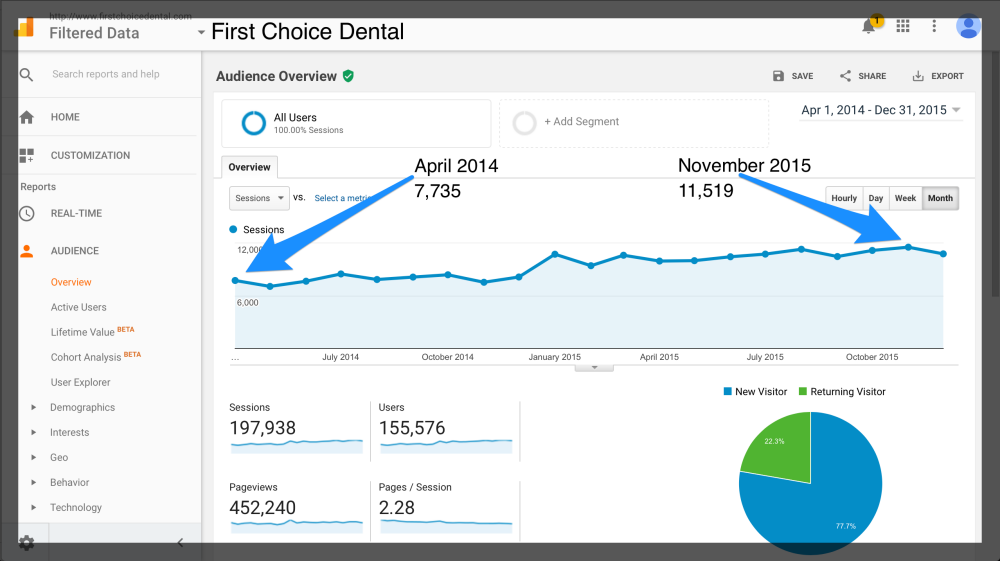Switch chart granularity to Hourly

[844, 198]
